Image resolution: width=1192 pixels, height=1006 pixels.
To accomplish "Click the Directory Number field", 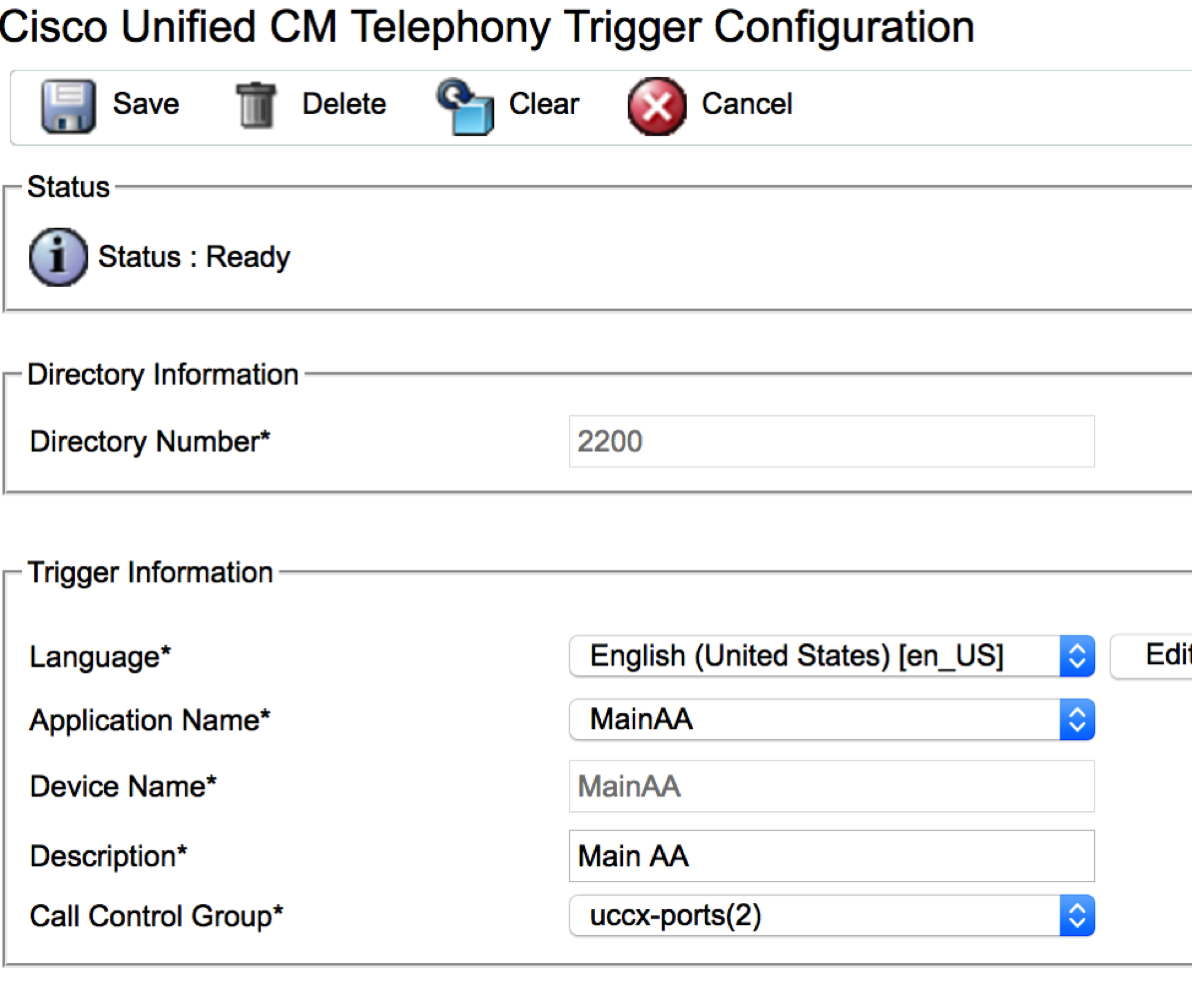I will pyautogui.click(x=831, y=441).
